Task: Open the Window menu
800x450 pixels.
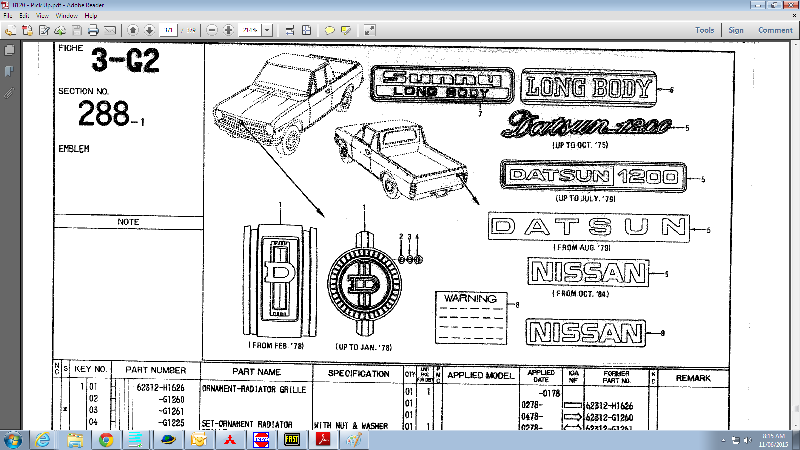Action: coord(67,16)
